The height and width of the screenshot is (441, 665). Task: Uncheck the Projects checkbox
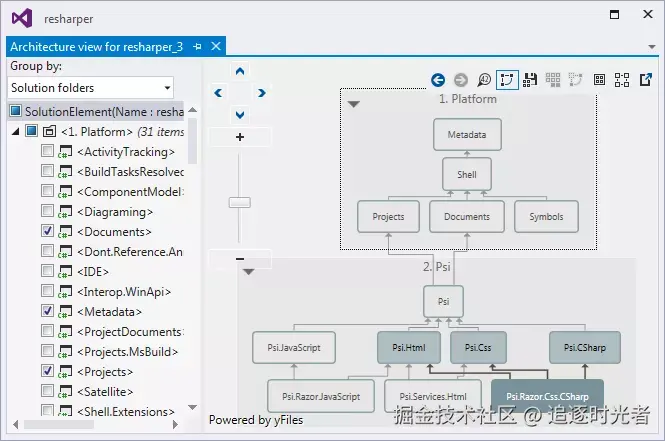pos(48,371)
